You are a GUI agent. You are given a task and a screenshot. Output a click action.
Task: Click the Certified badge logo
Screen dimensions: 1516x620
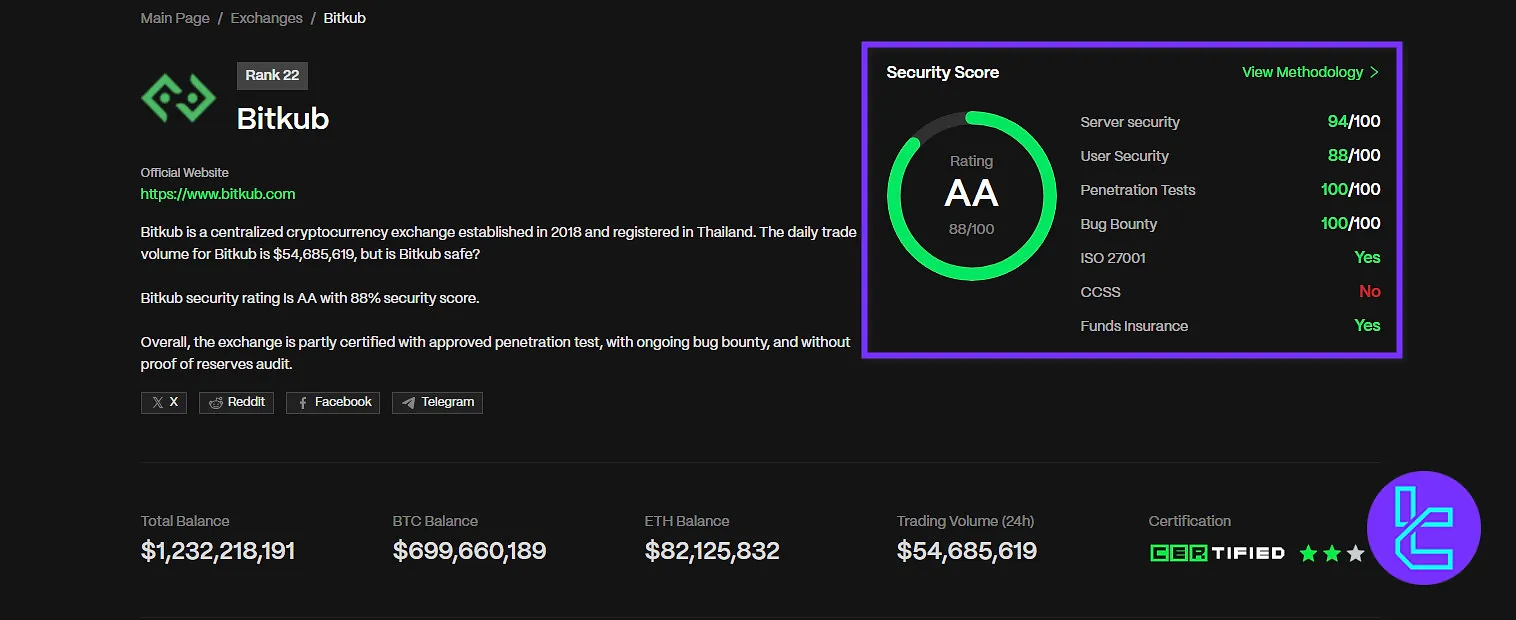pyautogui.click(x=1217, y=553)
